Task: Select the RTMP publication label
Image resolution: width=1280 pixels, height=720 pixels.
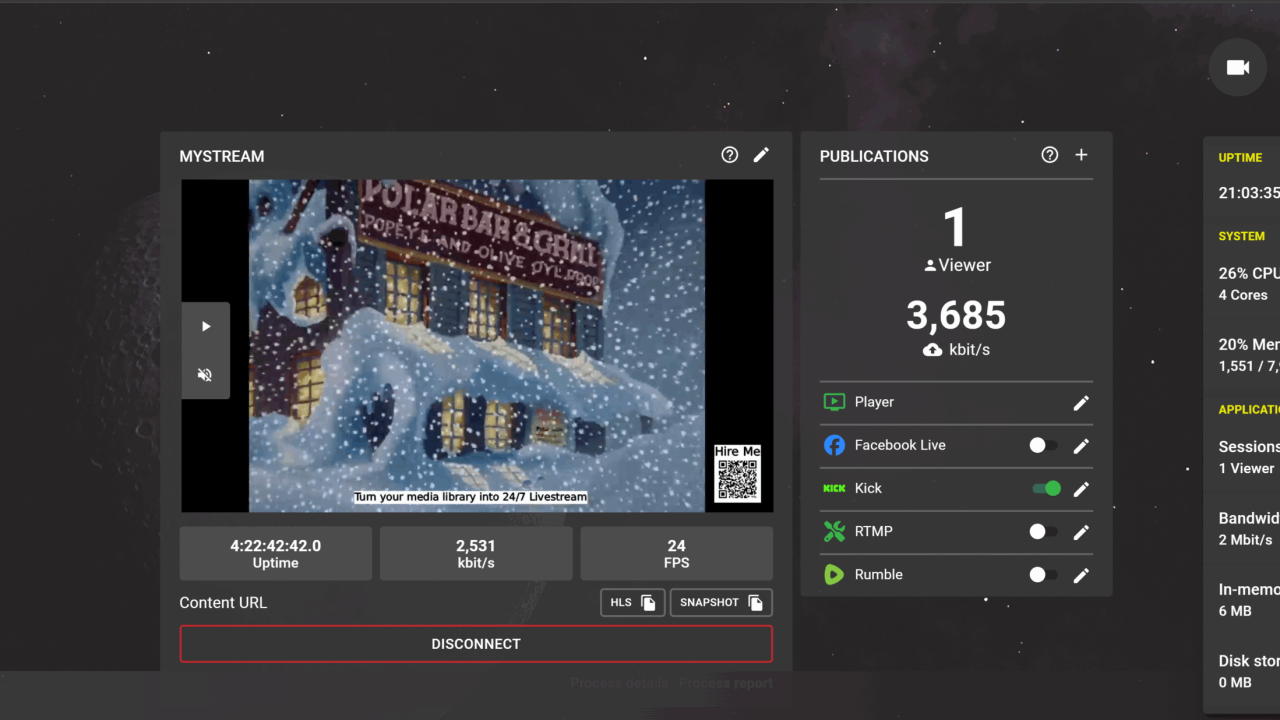Action: tap(873, 531)
